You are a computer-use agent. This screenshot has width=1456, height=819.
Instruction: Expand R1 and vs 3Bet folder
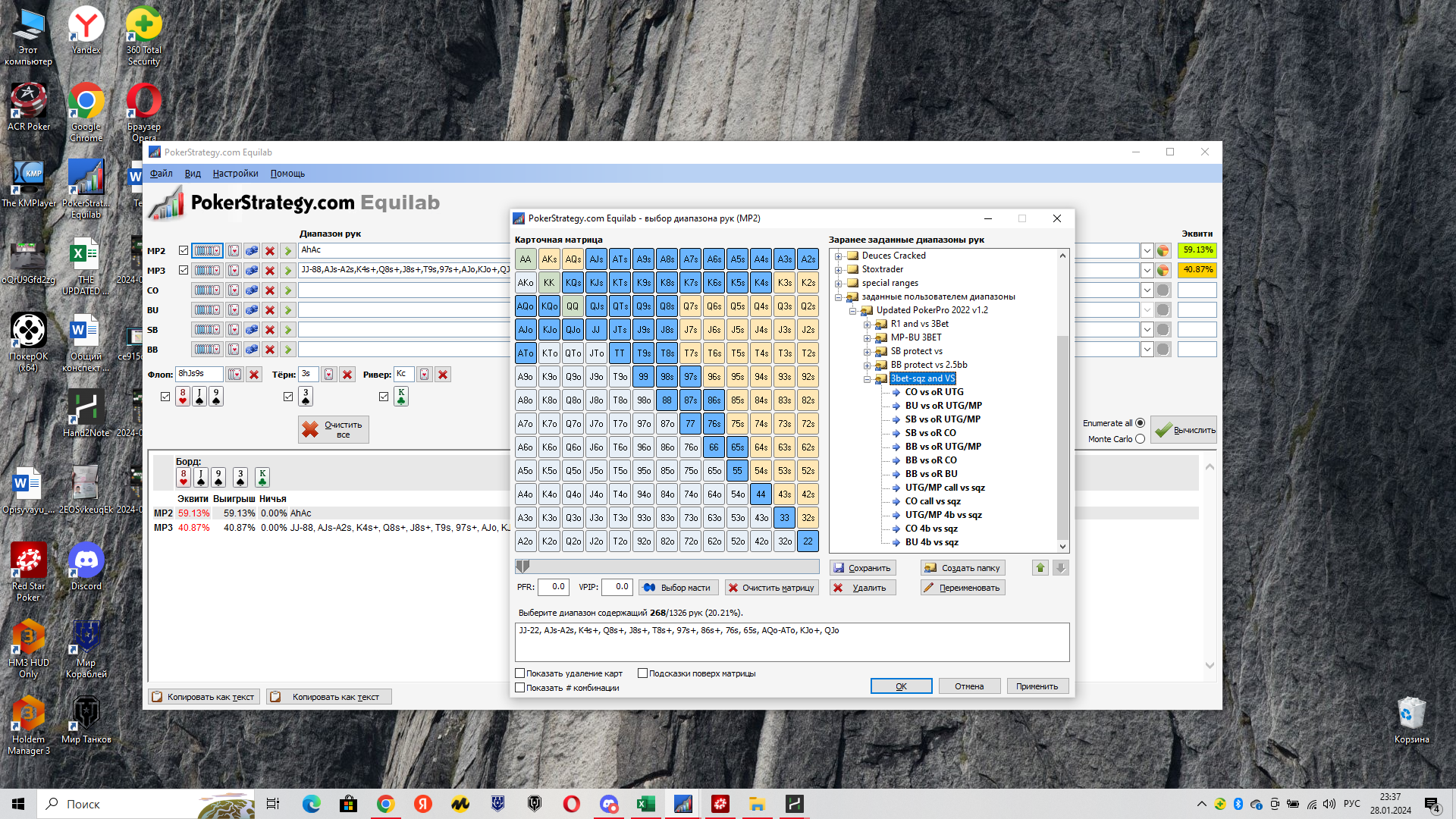(x=868, y=325)
